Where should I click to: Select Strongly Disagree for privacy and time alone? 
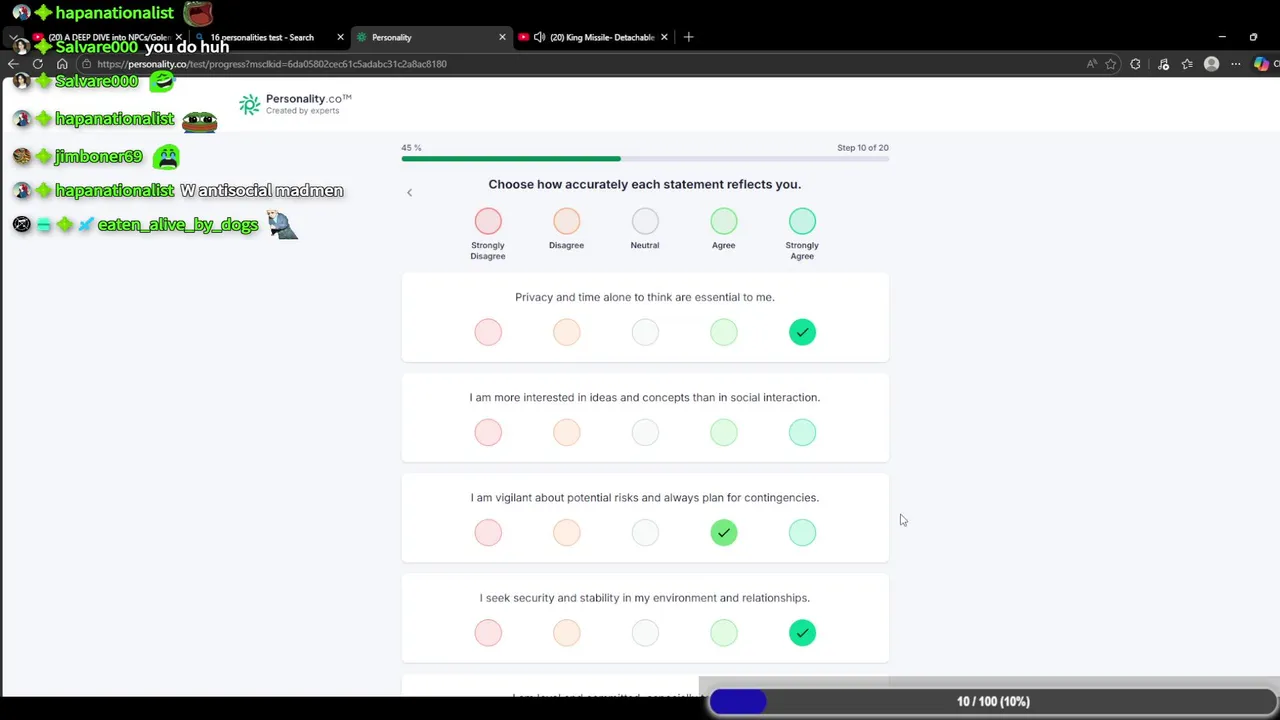(x=488, y=332)
